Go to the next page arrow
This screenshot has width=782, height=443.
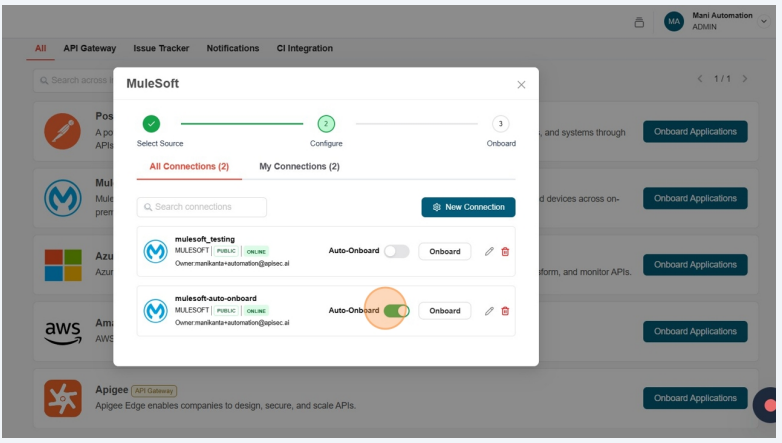tap(745, 79)
